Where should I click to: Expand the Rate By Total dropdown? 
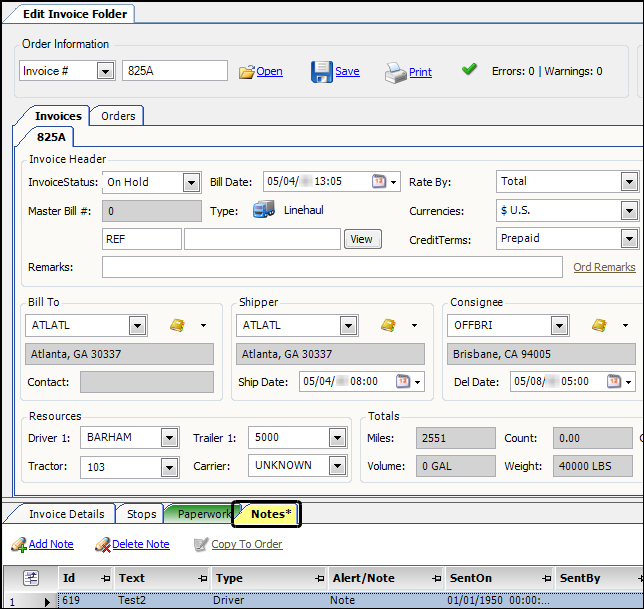tap(629, 182)
